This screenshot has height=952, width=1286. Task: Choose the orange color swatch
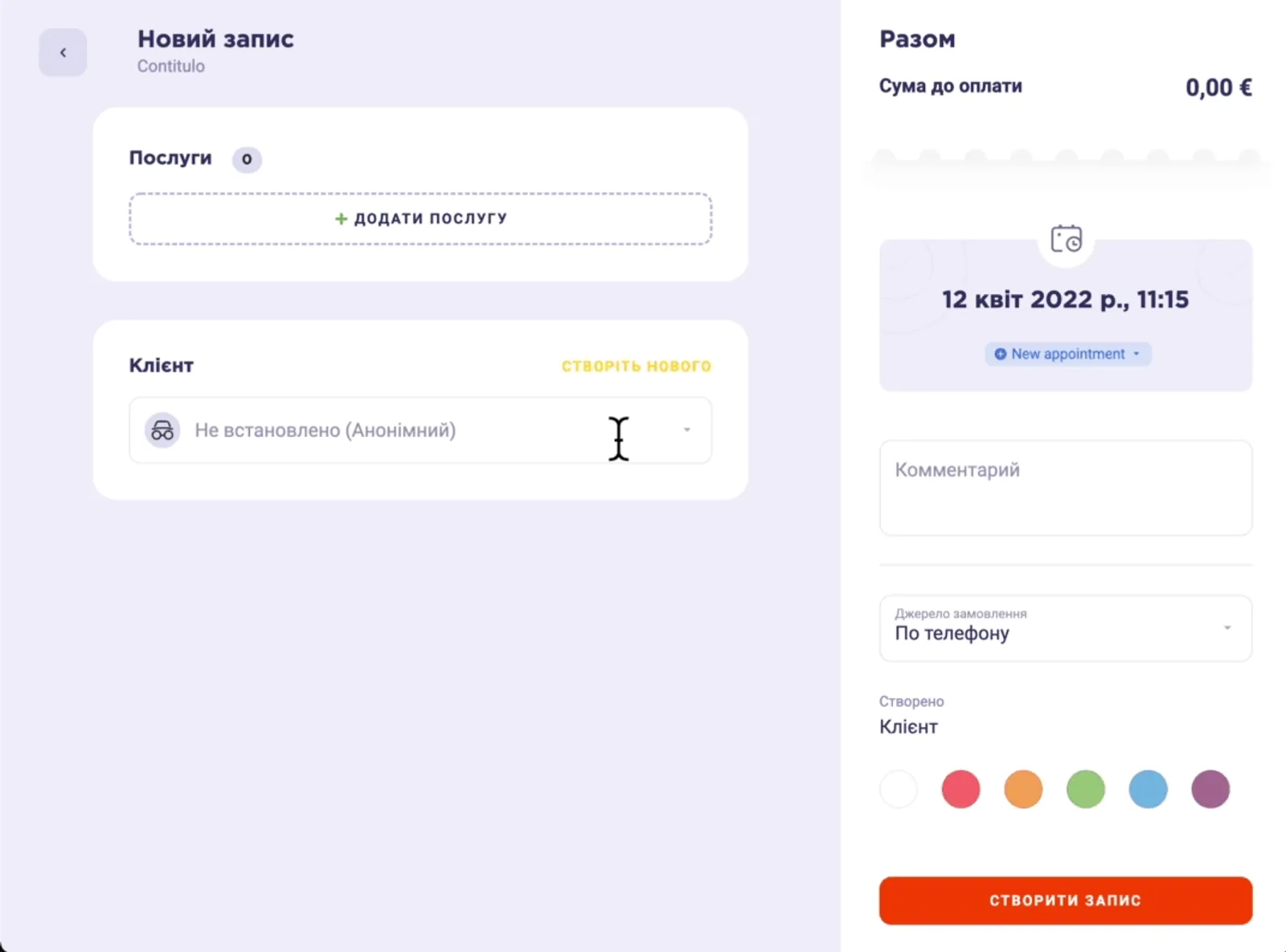pyautogui.click(x=1023, y=789)
